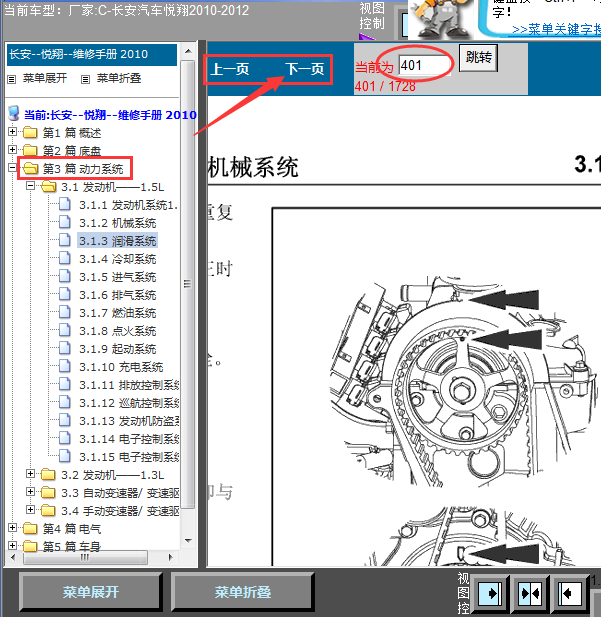
Task: Click the bottom 菜单折叠 button
Action: (x=242, y=592)
